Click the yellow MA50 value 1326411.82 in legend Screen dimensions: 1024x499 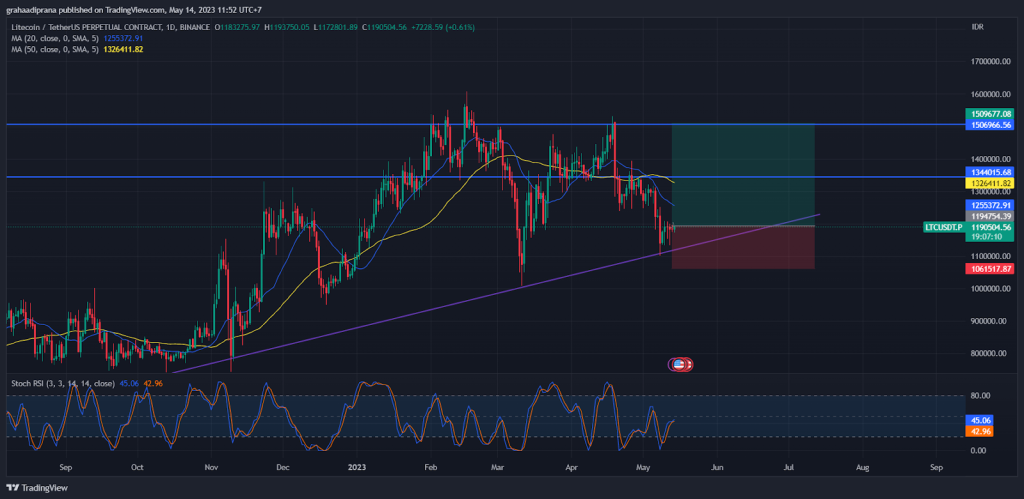122,49
